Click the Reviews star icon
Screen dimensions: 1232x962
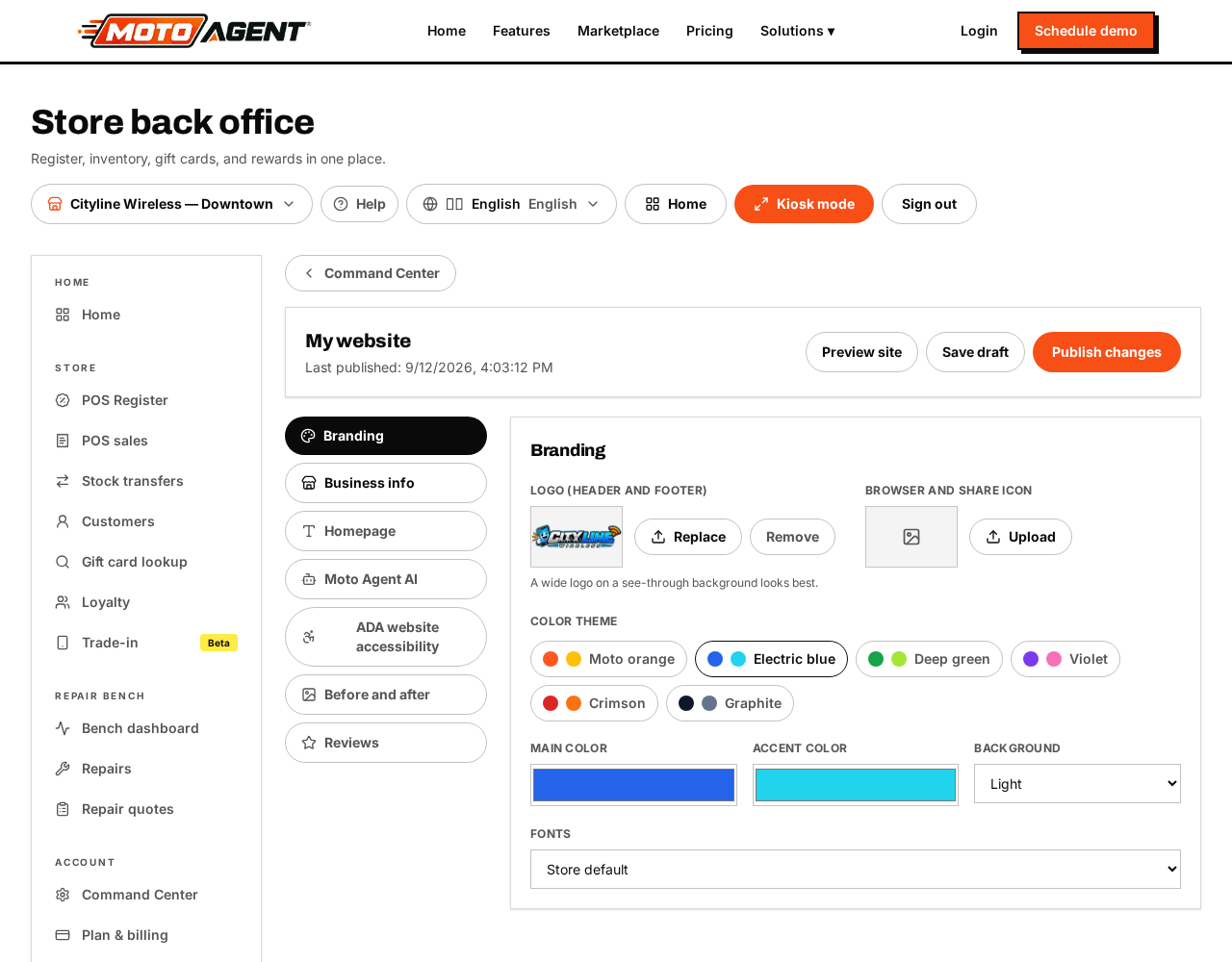click(309, 743)
